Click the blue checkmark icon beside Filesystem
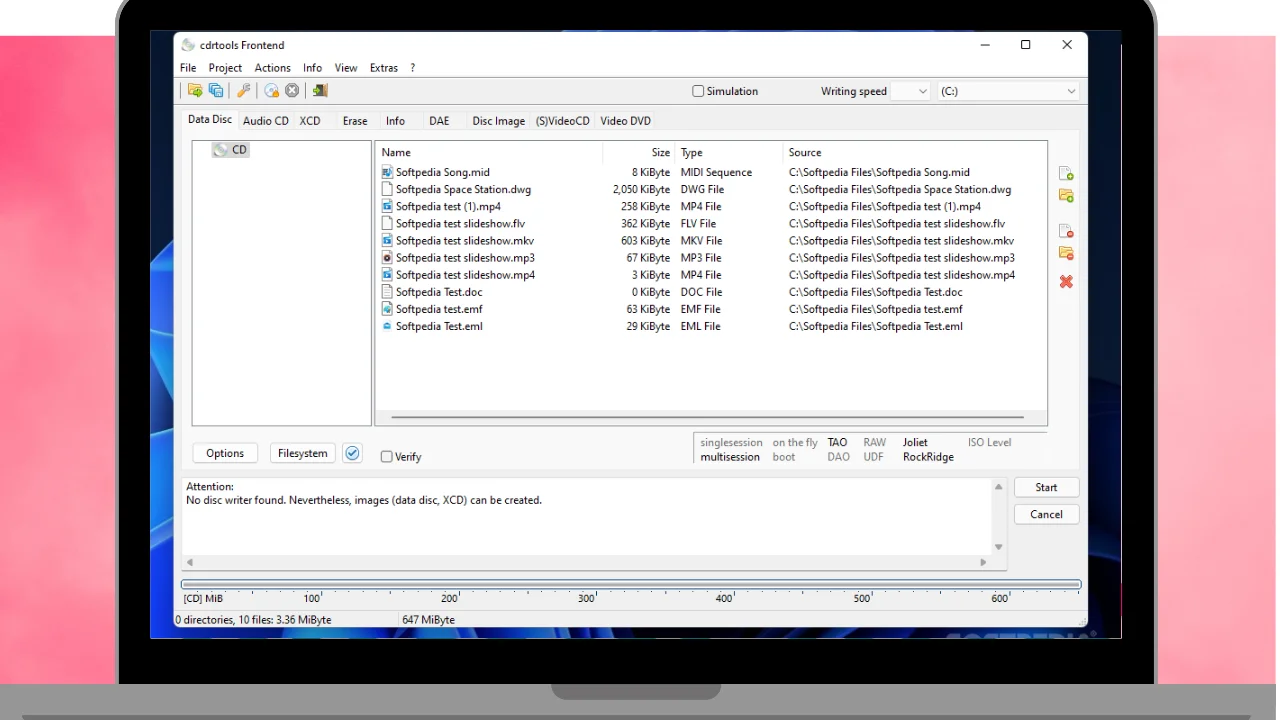The width and height of the screenshot is (1280, 720). [352, 453]
